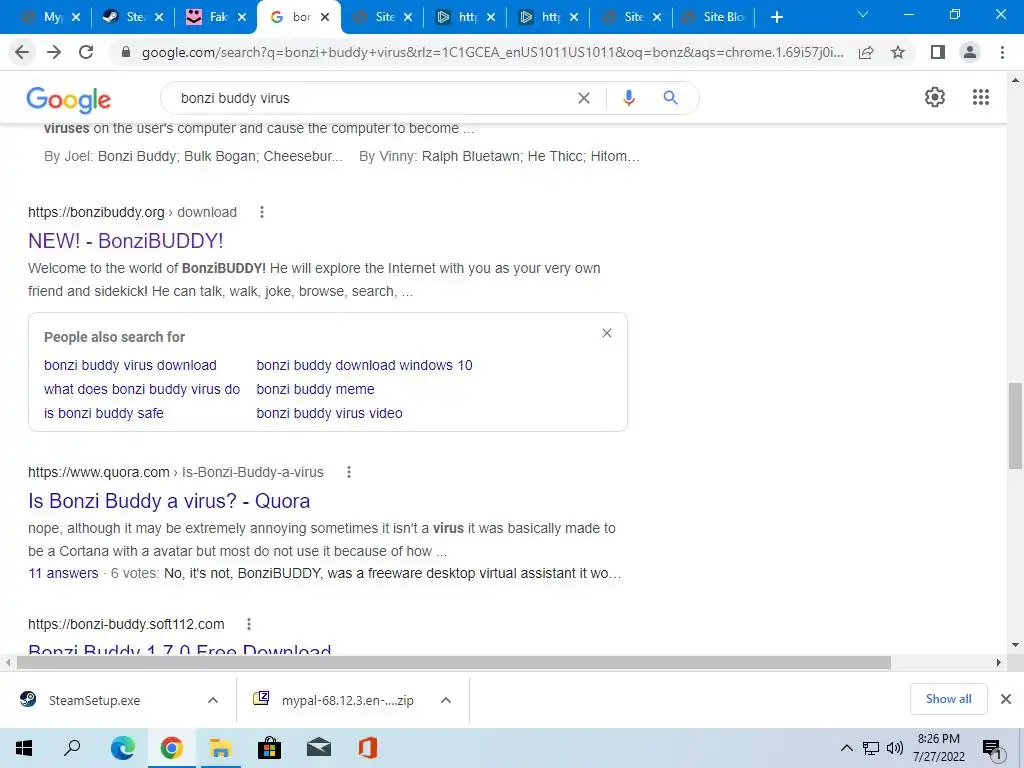The width and height of the screenshot is (1024, 768).
Task: Open options for bonzibuddy.org result
Action: (262, 212)
